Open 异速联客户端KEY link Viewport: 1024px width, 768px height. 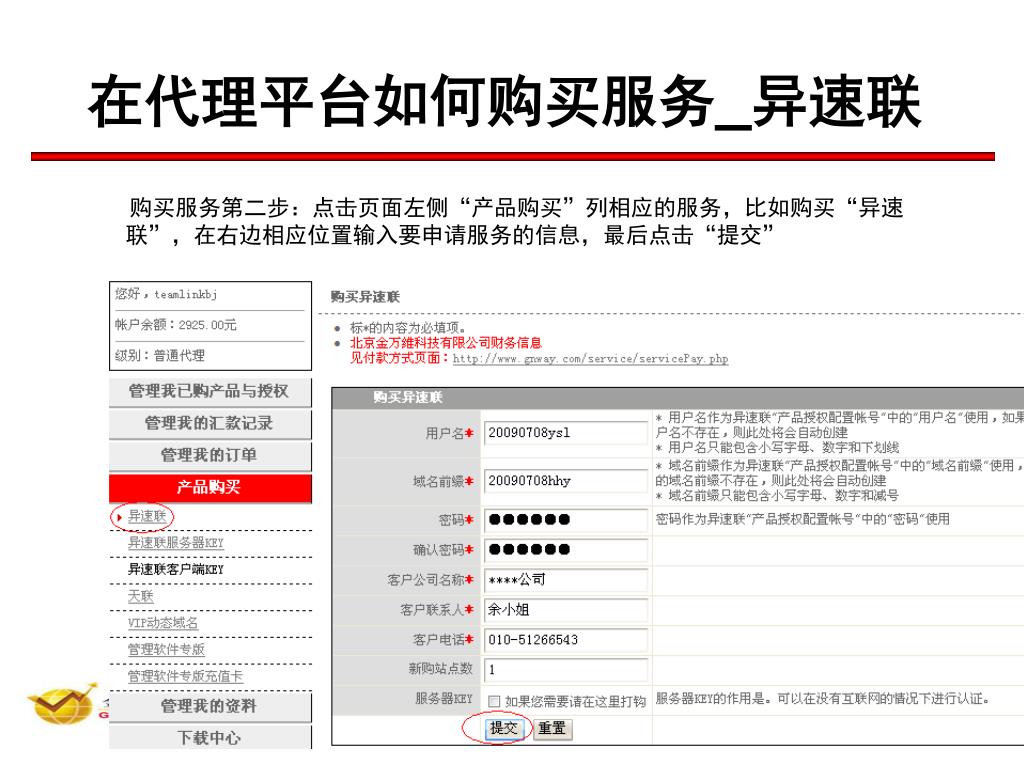click(x=176, y=569)
